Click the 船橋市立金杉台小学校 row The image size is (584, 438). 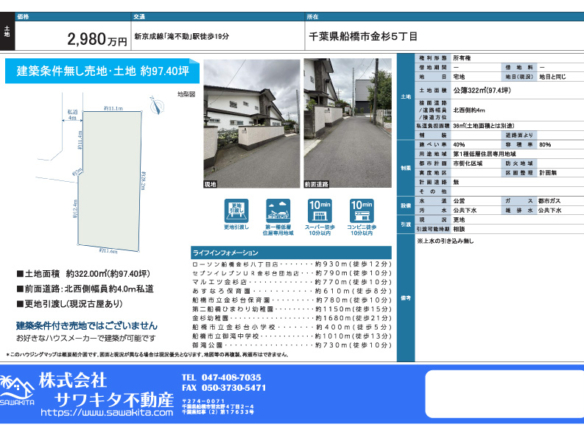tap(292, 327)
